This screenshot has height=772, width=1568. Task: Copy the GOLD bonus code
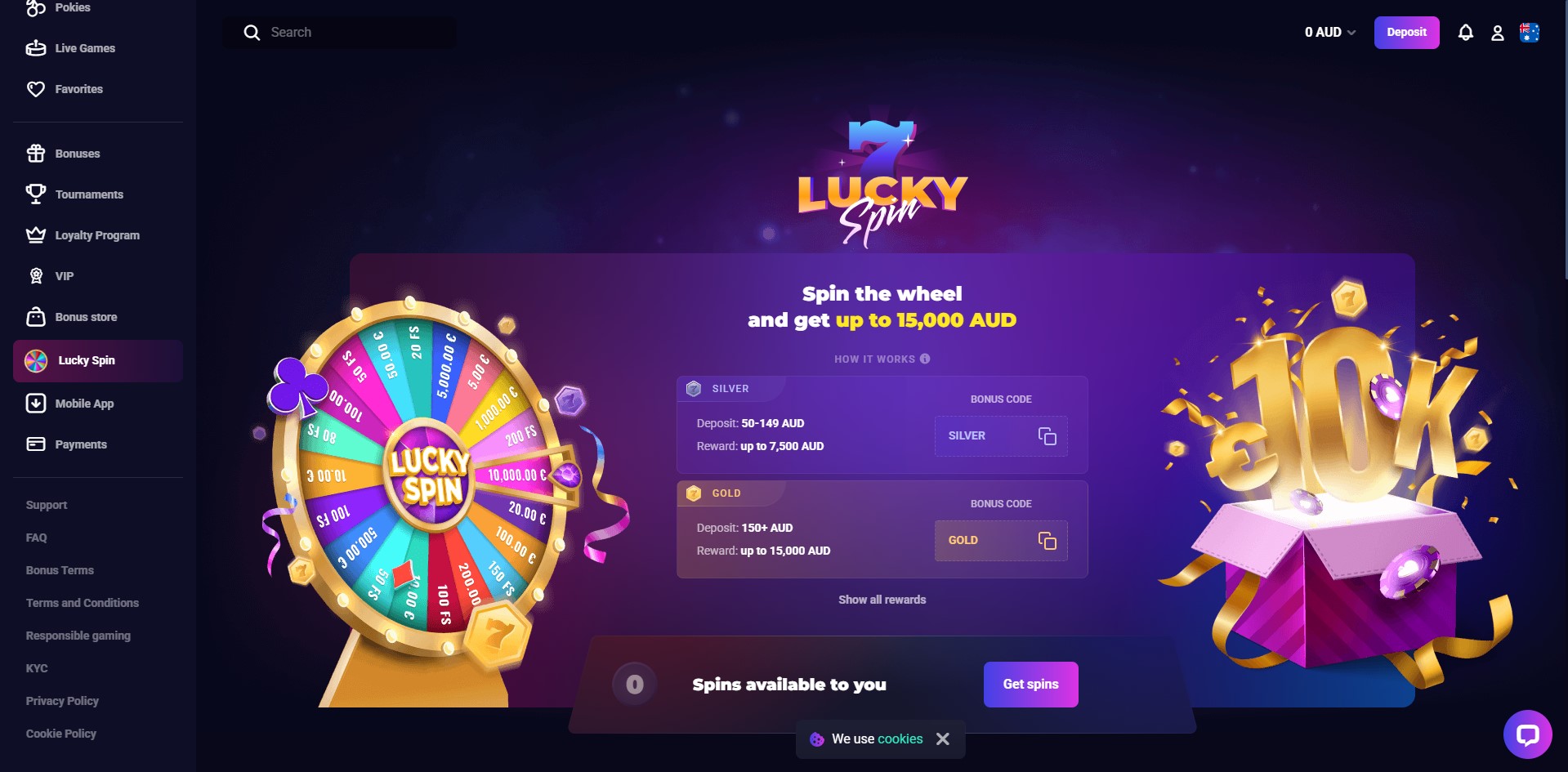click(1048, 541)
